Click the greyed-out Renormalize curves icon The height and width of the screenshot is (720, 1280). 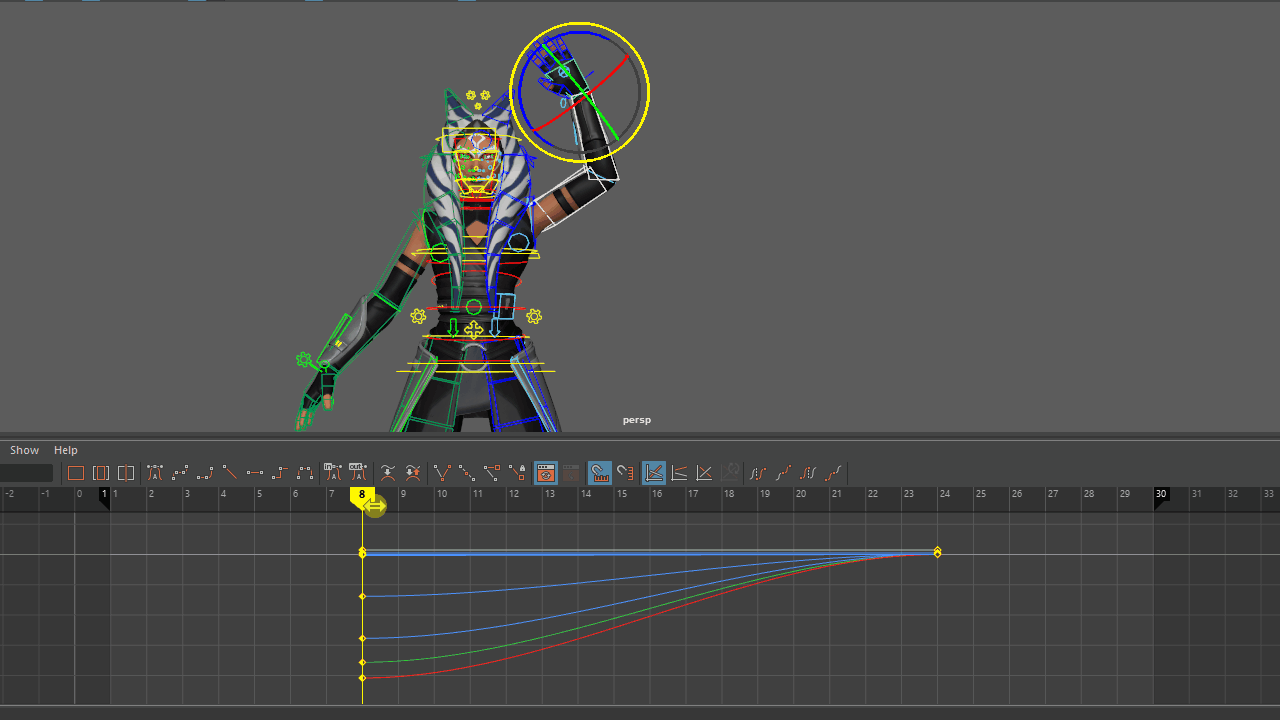[x=730, y=473]
